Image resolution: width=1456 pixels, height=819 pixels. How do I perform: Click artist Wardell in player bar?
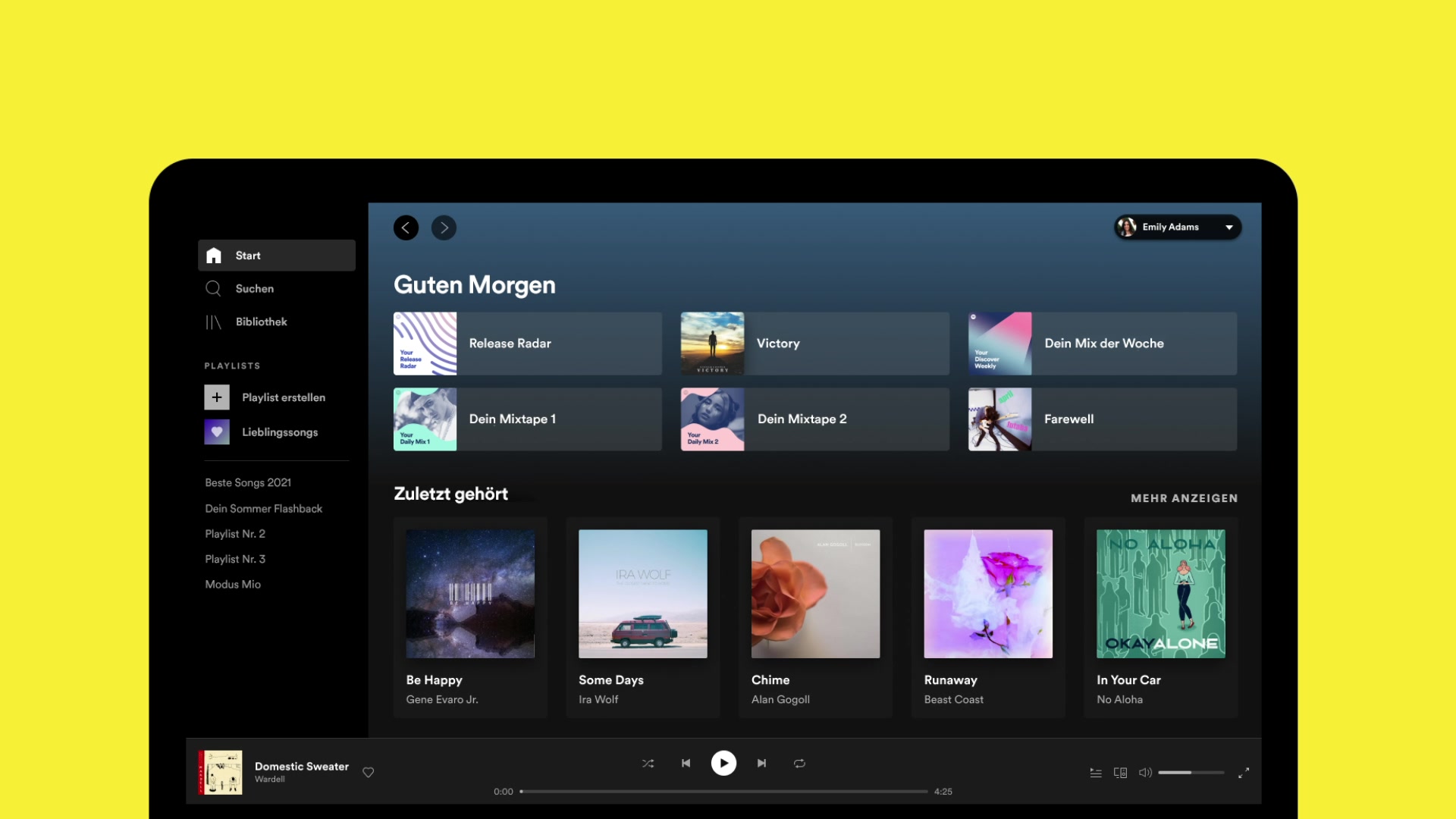point(270,780)
